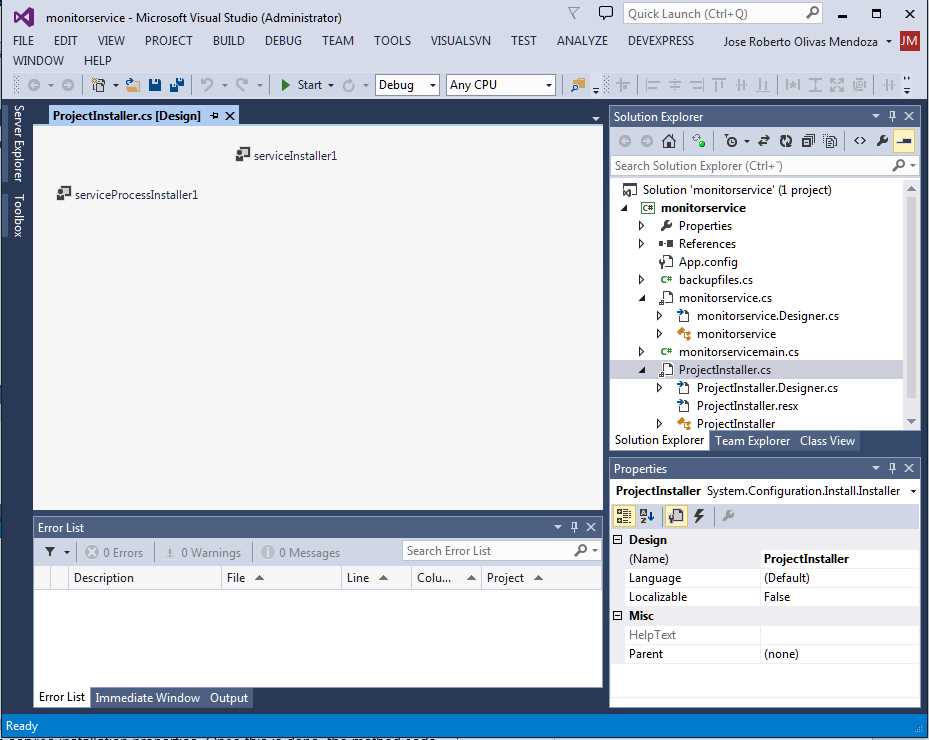Viewport: 929px width, 740px height.
Task: Collapse the Design category in Properties
Action: tap(618, 540)
